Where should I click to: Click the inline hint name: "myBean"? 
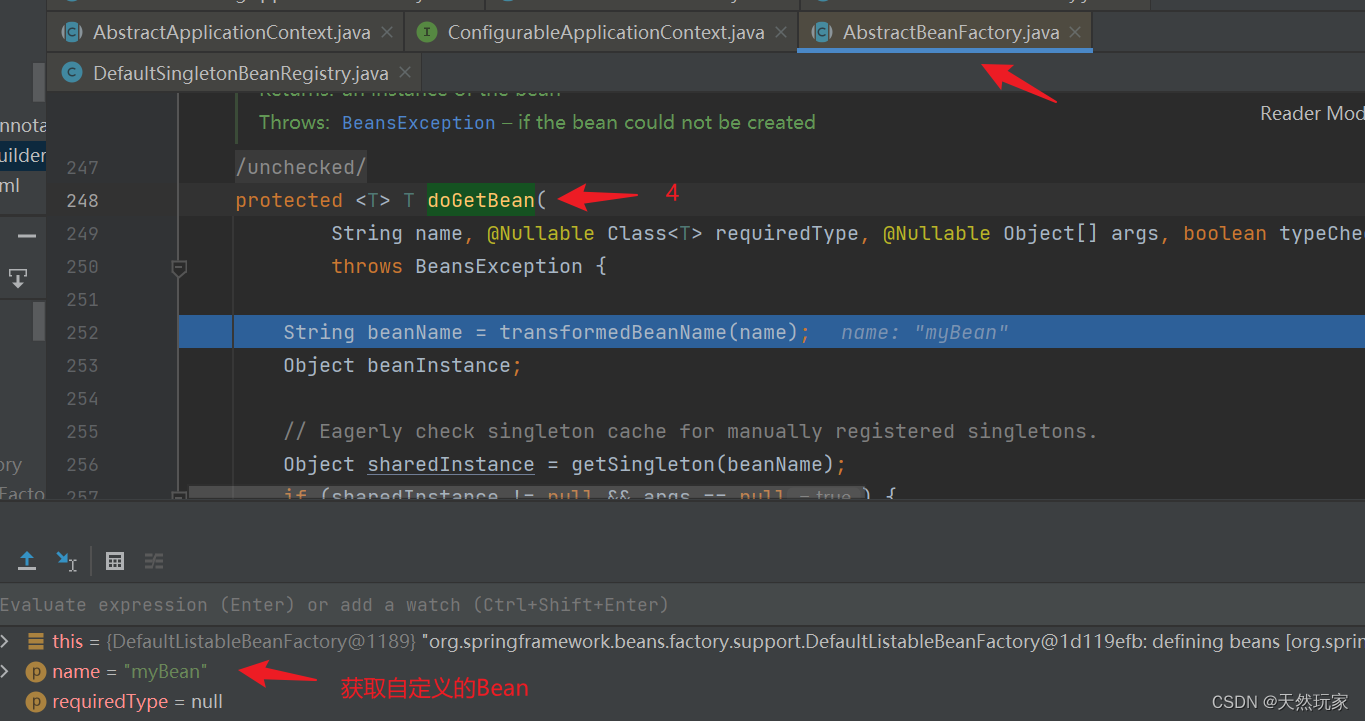click(x=924, y=333)
